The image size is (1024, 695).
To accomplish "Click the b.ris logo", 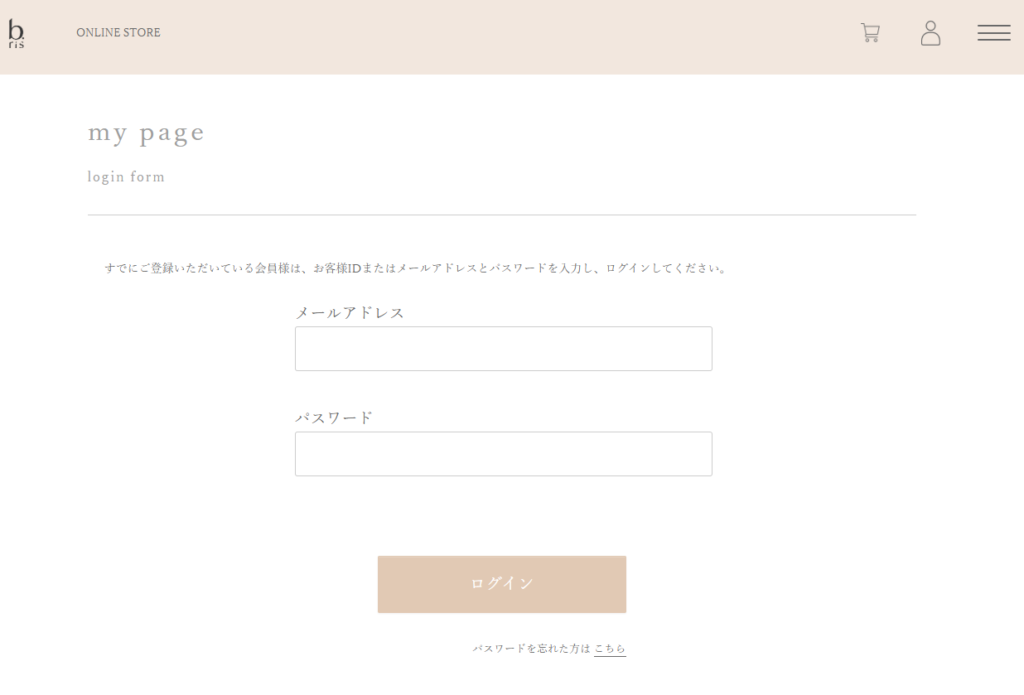I will (16, 33).
